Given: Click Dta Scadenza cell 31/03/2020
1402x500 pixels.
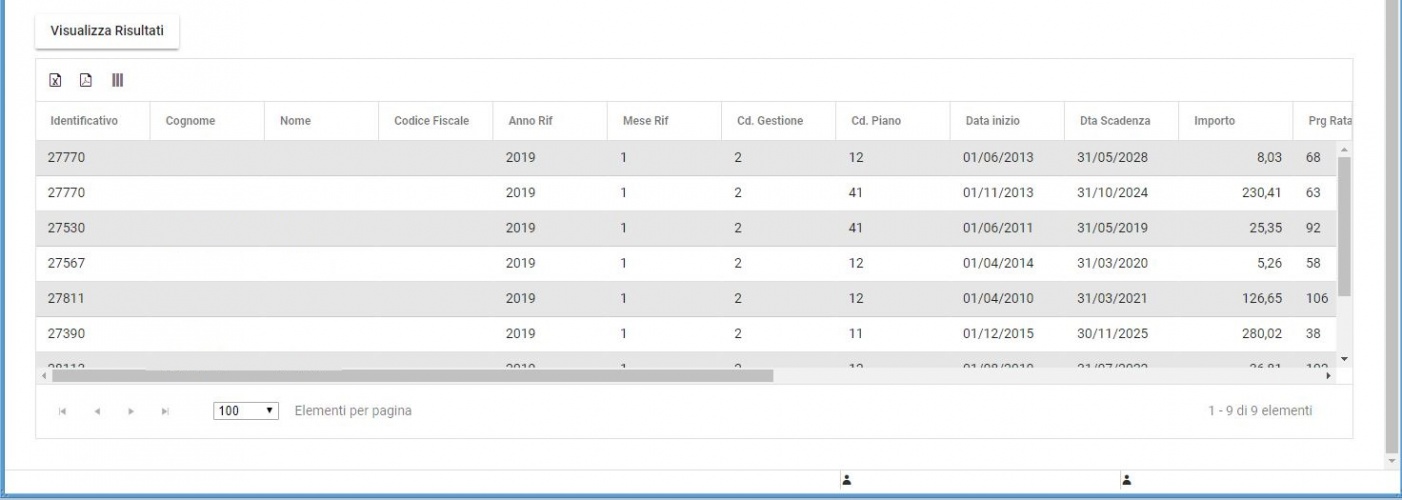Looking at the screenshot, I should [1112, 264].
